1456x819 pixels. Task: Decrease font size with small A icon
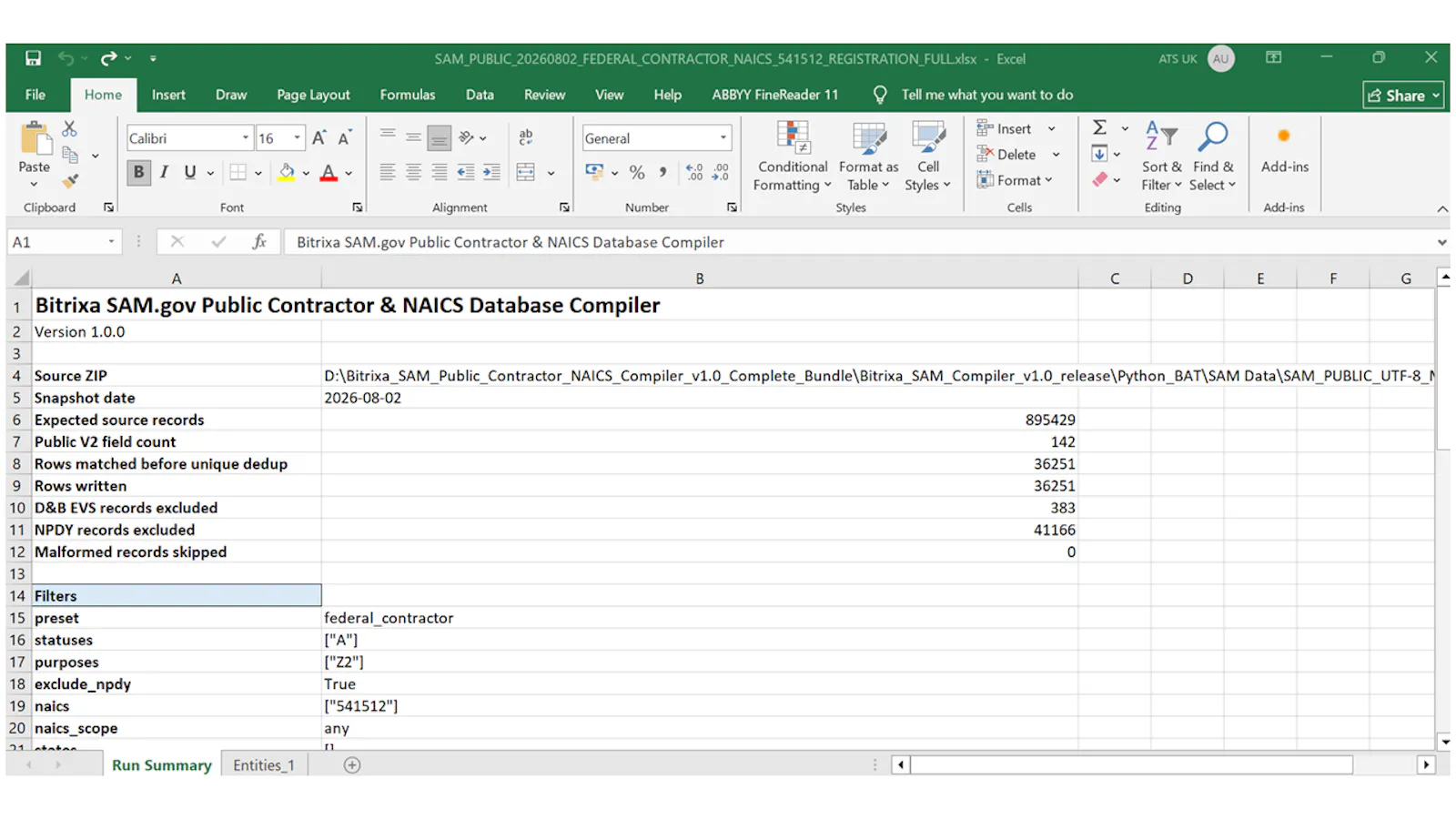click(x=345, y=138)
